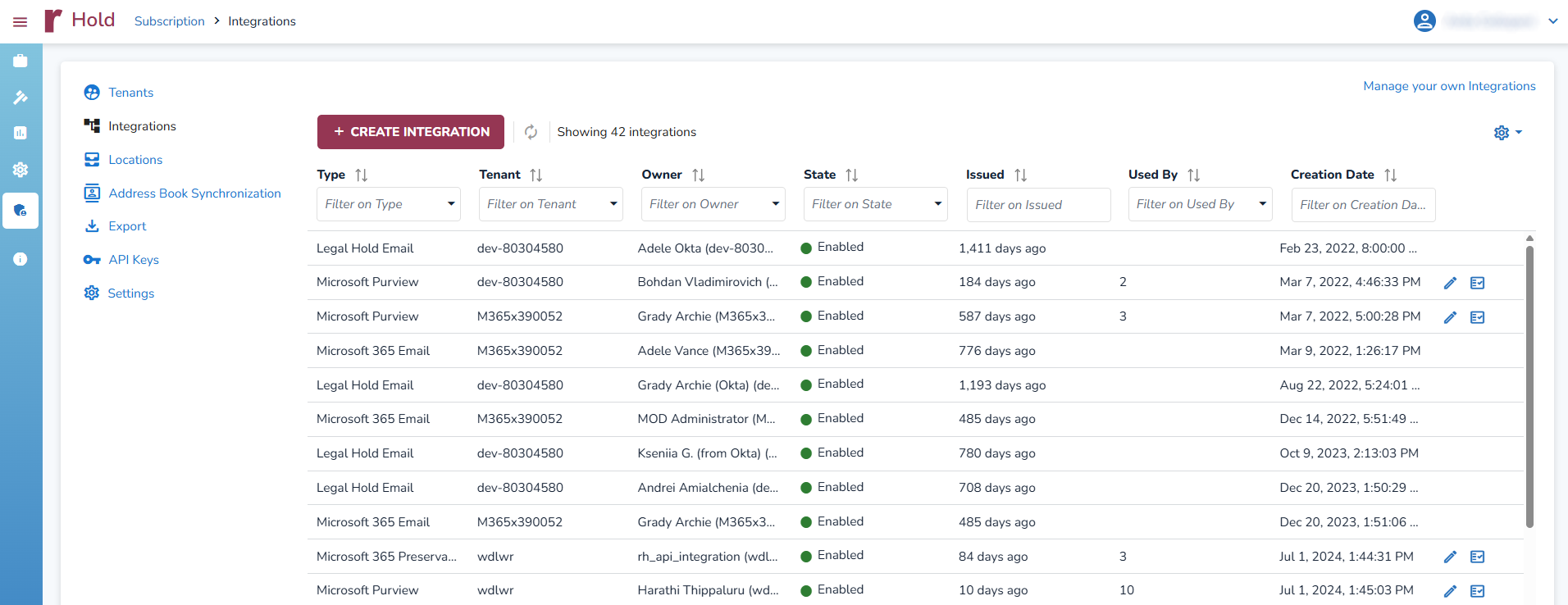Click the refresh integrations icon
This screenshot has height=605, width=1568.
[x=531, y=132]
